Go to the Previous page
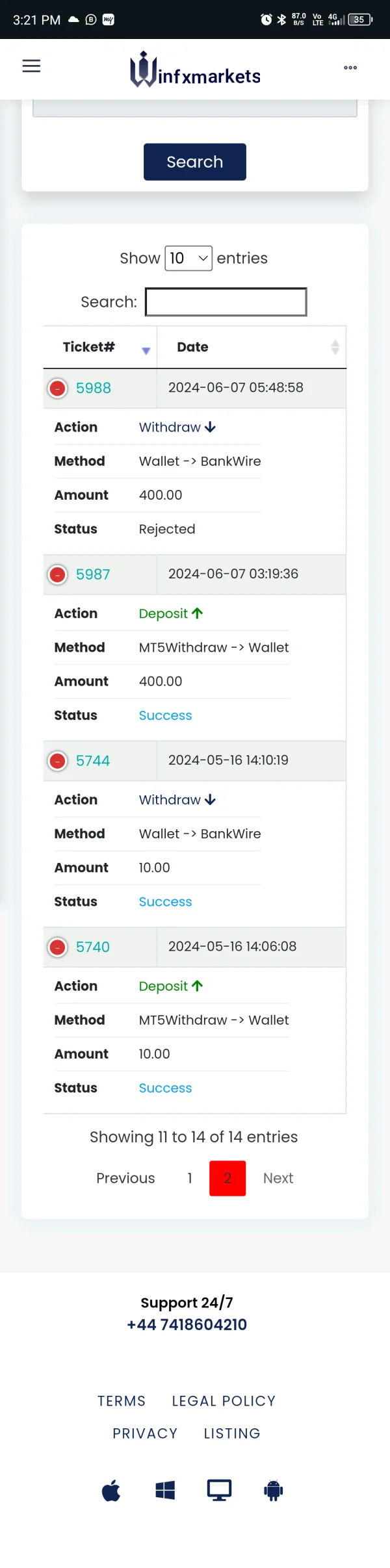Viewport: 390px width, 1568px height. coord(125,1178)
